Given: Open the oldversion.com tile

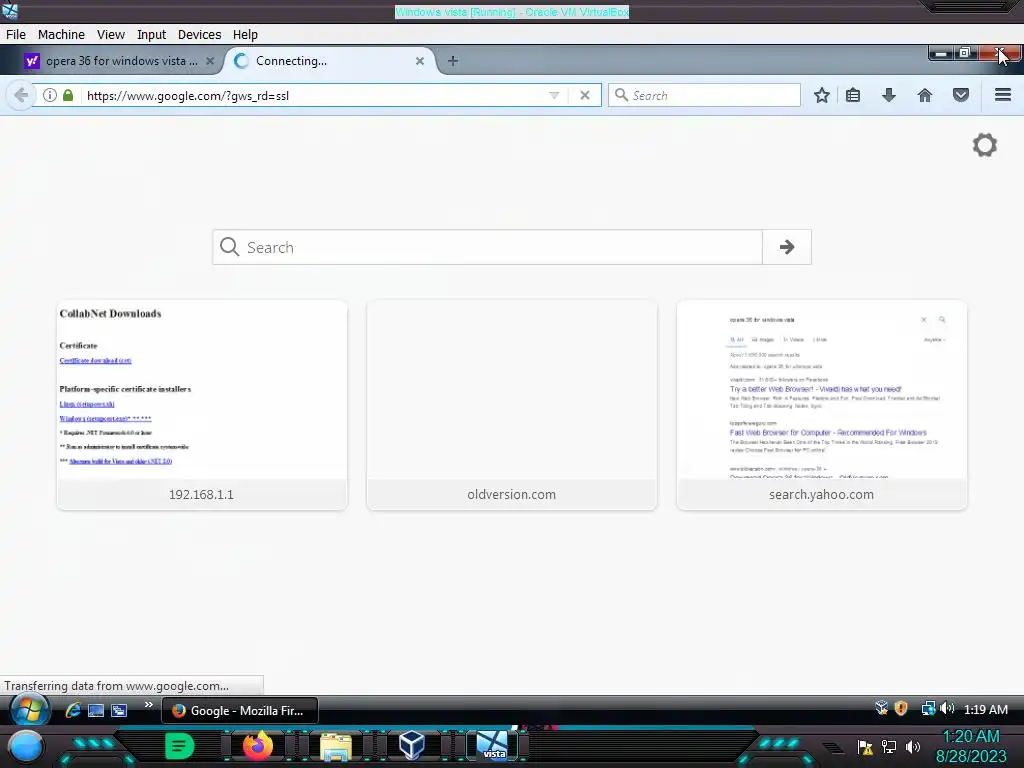Looking at the screenshot, I should coord(511,405).
